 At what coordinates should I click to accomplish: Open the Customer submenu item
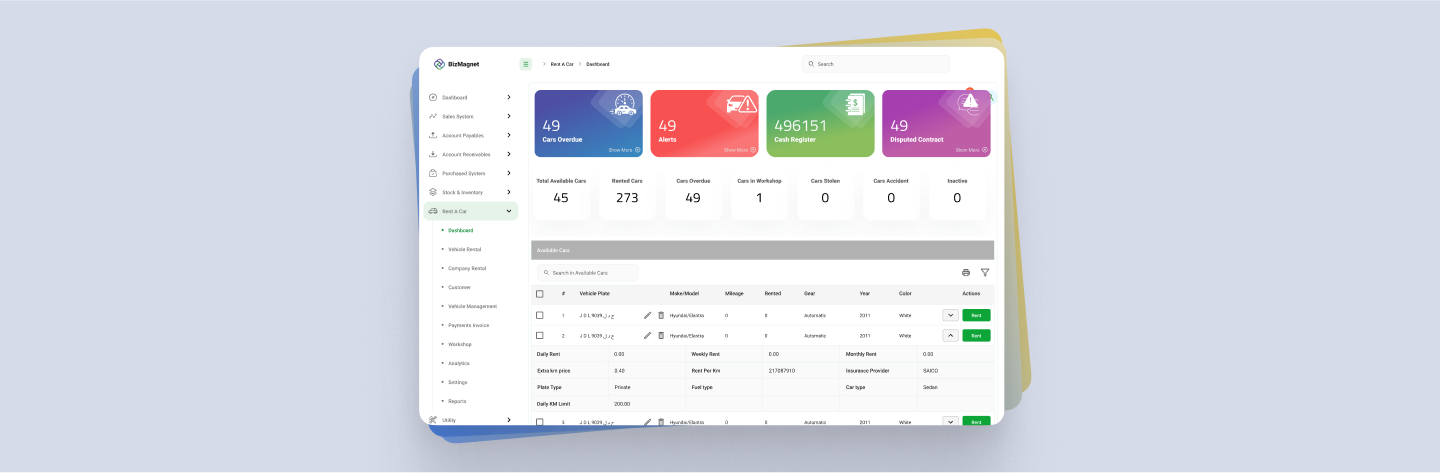coord(459,287)
